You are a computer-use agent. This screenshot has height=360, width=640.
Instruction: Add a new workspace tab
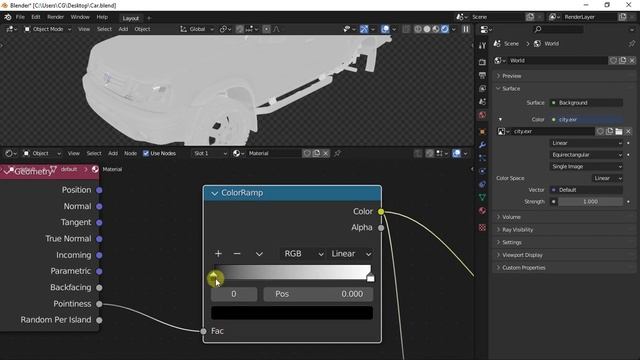coord(149,18)
